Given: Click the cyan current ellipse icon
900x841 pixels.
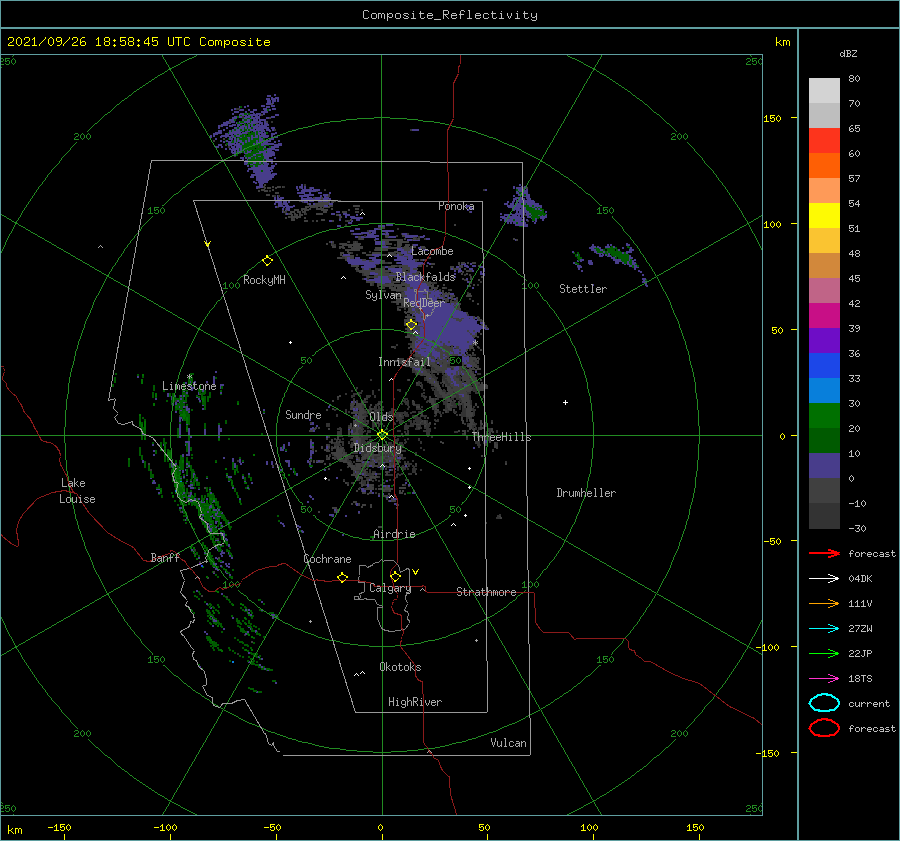Looking at the screenshot, I should point(824,703).
